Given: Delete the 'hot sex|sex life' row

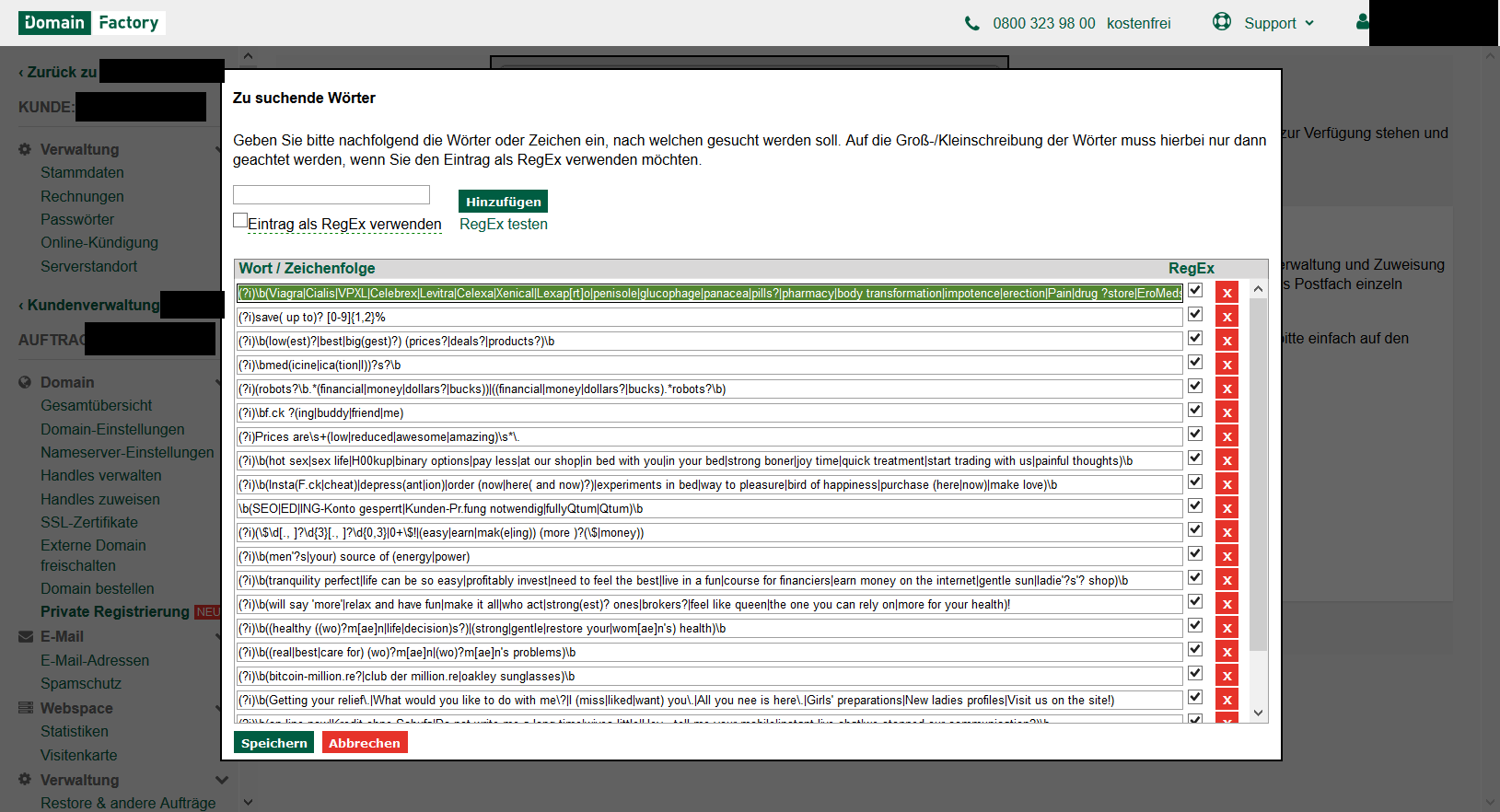Looking at the screenshot, I should (1227, 460).
